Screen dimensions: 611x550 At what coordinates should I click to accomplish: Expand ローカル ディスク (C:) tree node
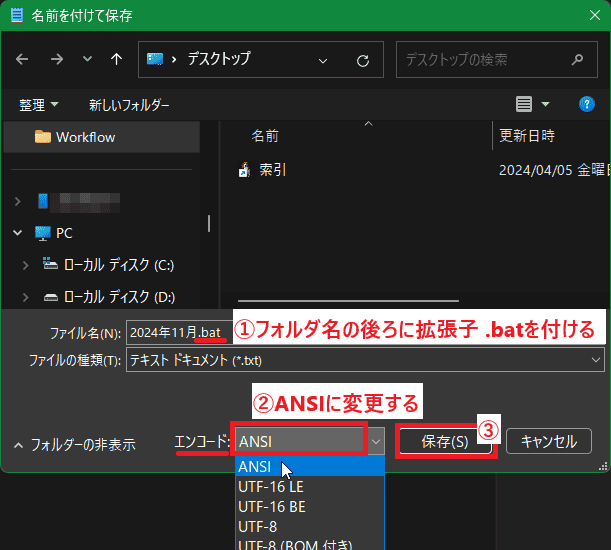pyautogui.click(x=27, y=265)
